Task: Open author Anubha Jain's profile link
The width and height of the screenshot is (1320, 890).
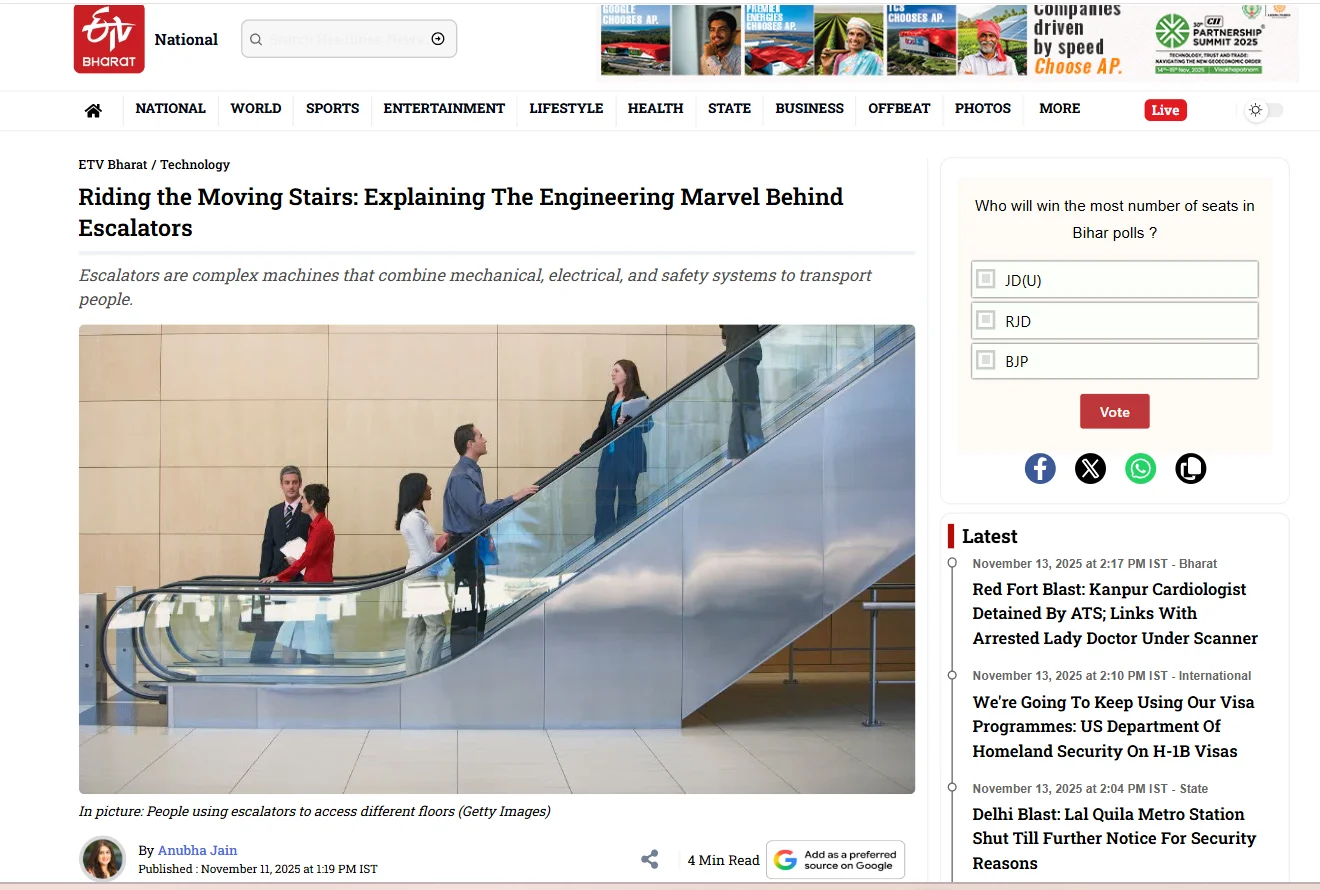Action: click(x=197, y=850)
